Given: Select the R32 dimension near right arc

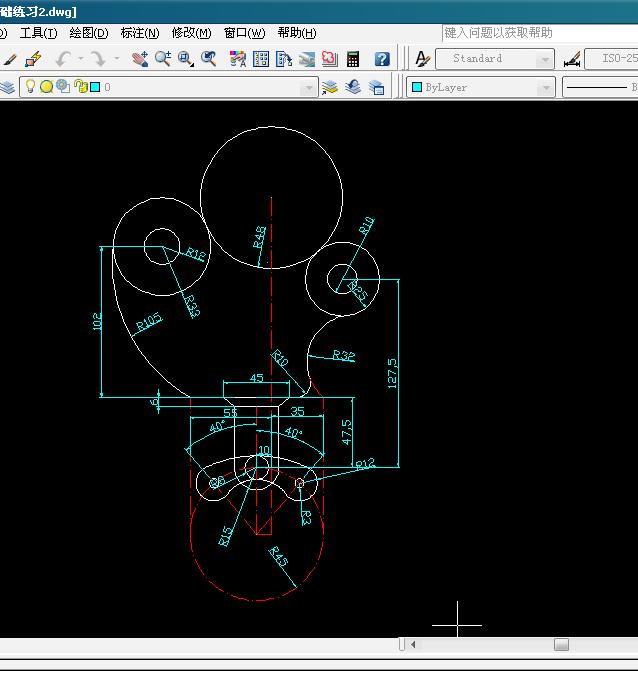Looking at the screenshot, I should click(344, 355).
